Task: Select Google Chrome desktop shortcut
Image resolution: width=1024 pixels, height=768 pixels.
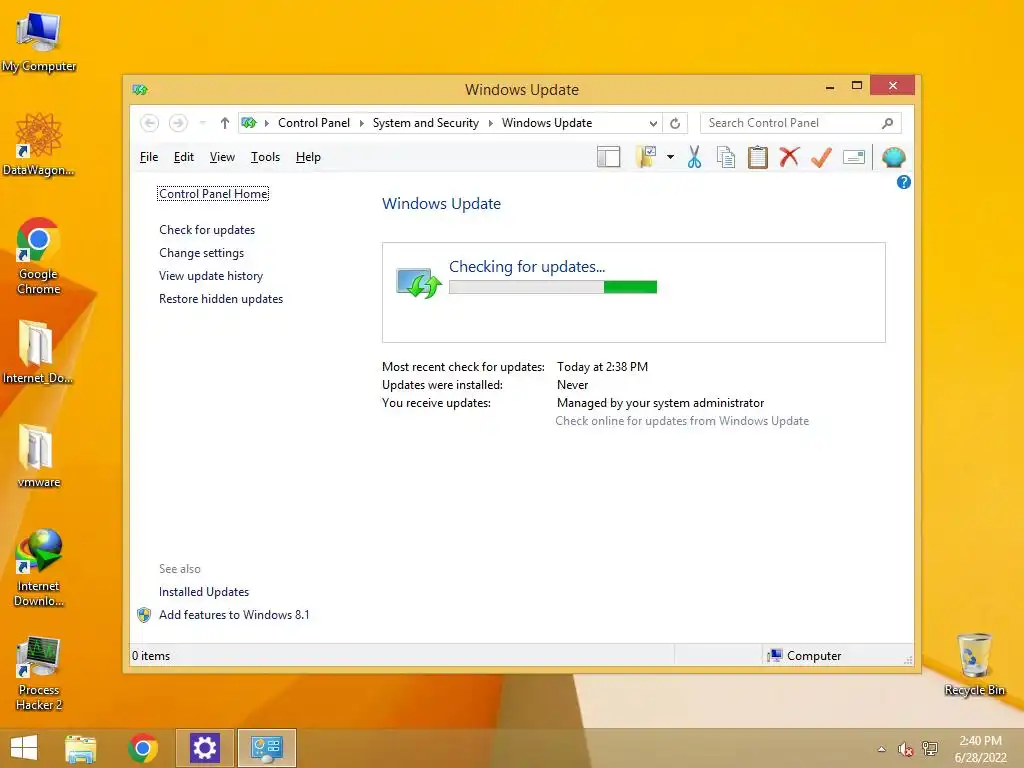Action: pos(39,256)
